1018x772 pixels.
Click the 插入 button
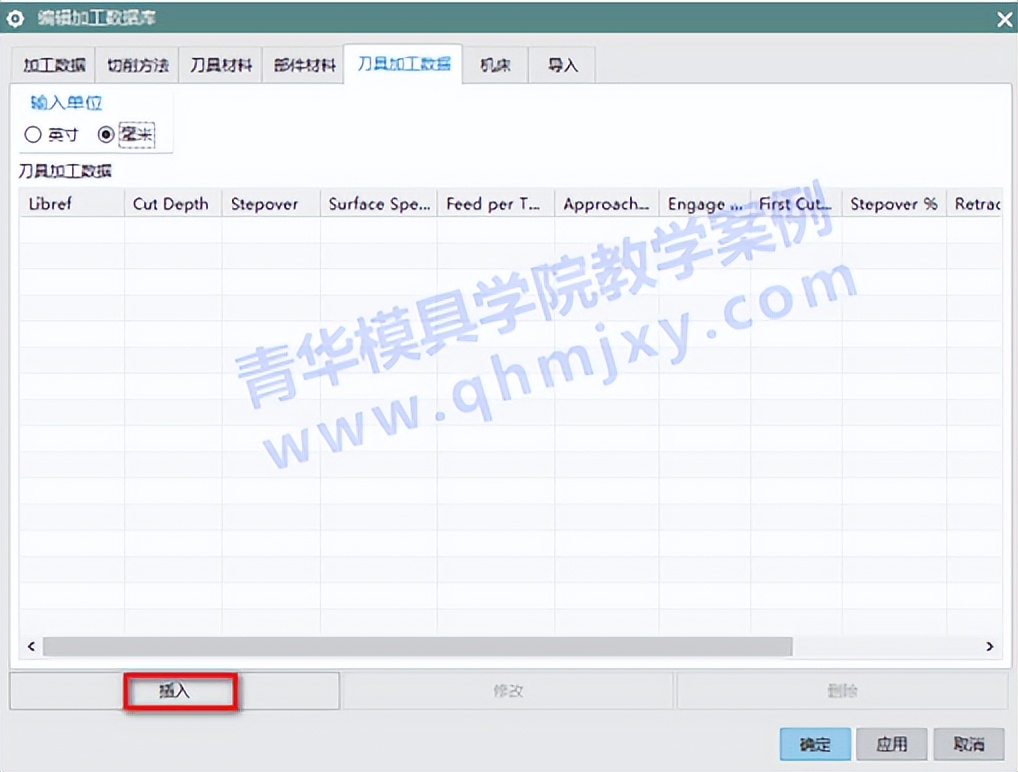[x=174, y=691]
